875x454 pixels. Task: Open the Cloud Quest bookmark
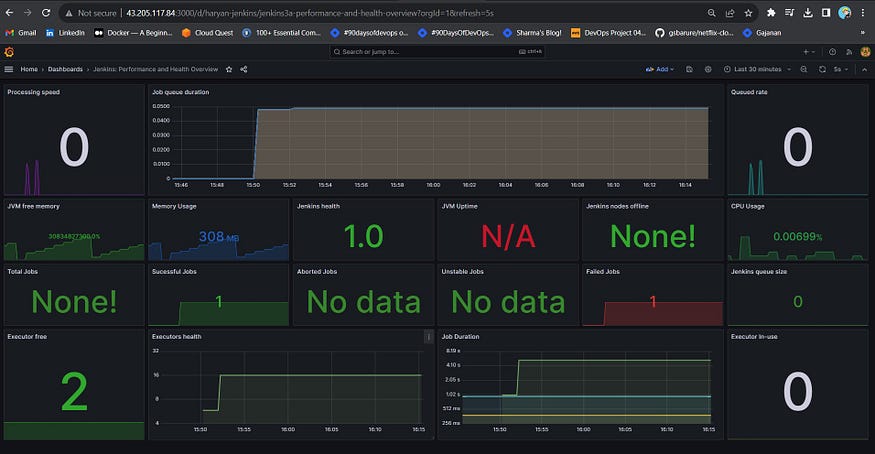(208, 33)
